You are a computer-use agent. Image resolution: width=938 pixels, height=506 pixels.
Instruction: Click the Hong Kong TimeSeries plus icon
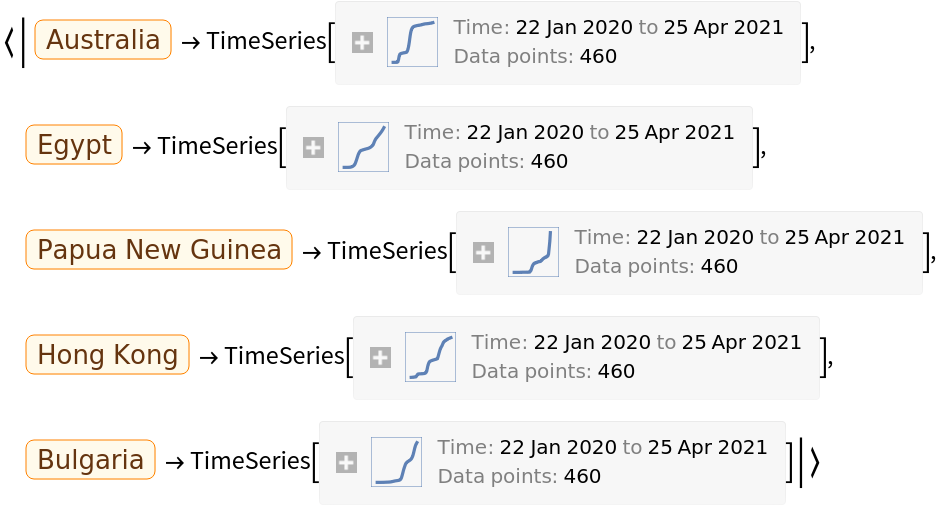380,358
